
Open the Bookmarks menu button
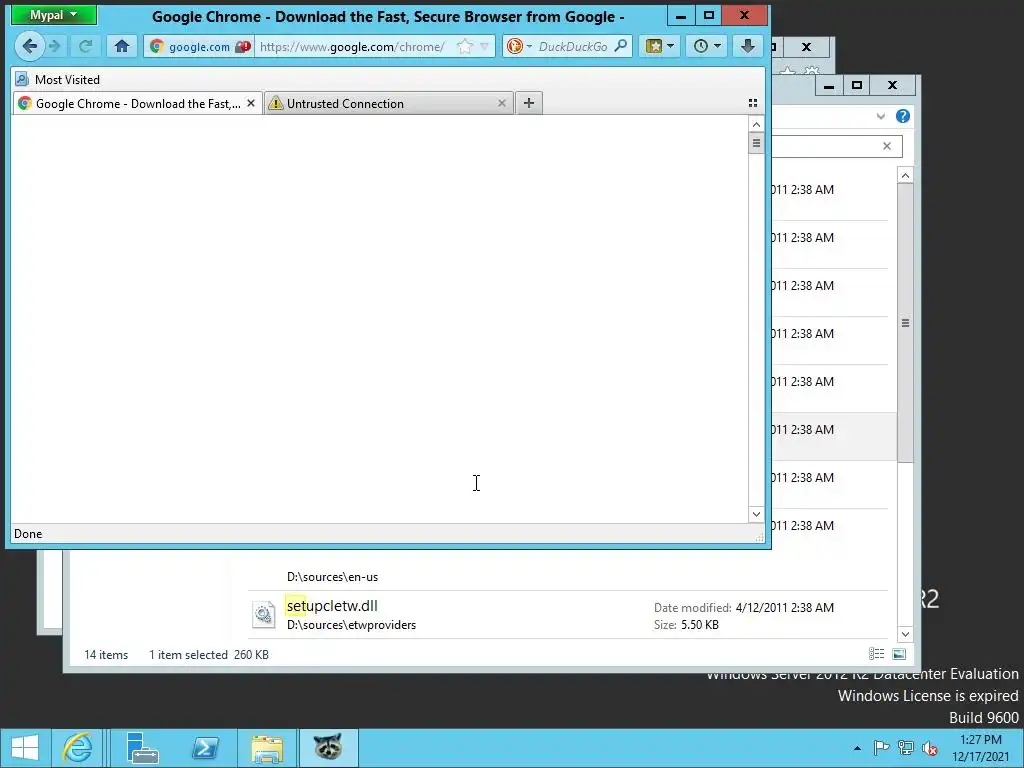coord(659,46)
